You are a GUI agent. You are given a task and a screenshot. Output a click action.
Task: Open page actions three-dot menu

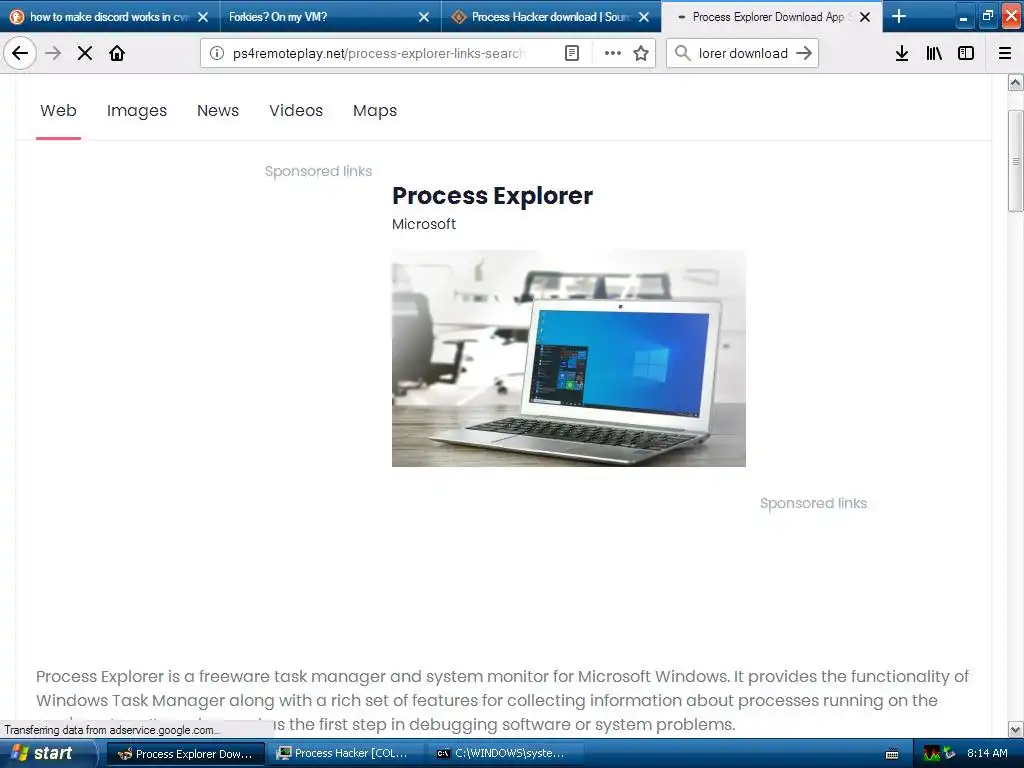[613, 53]
